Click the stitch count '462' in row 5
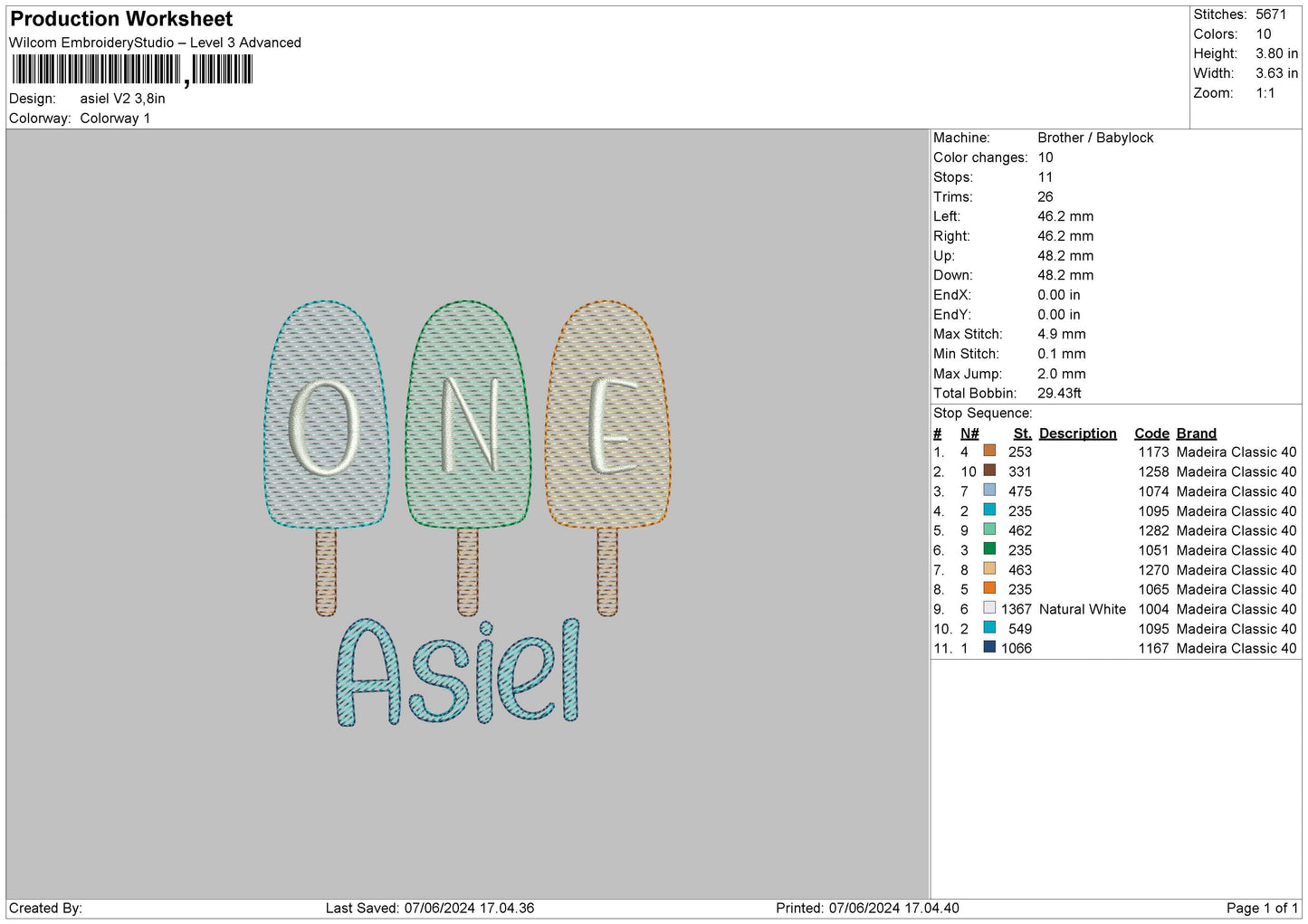 tap(1020, 530)
